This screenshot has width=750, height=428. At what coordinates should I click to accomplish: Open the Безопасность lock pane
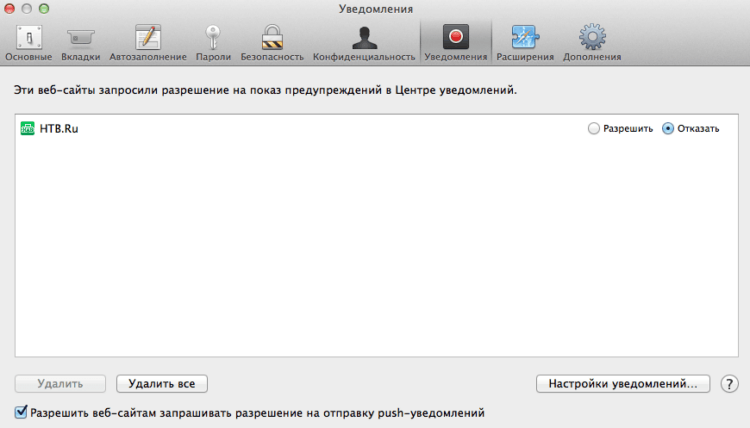tap(271, 41)
